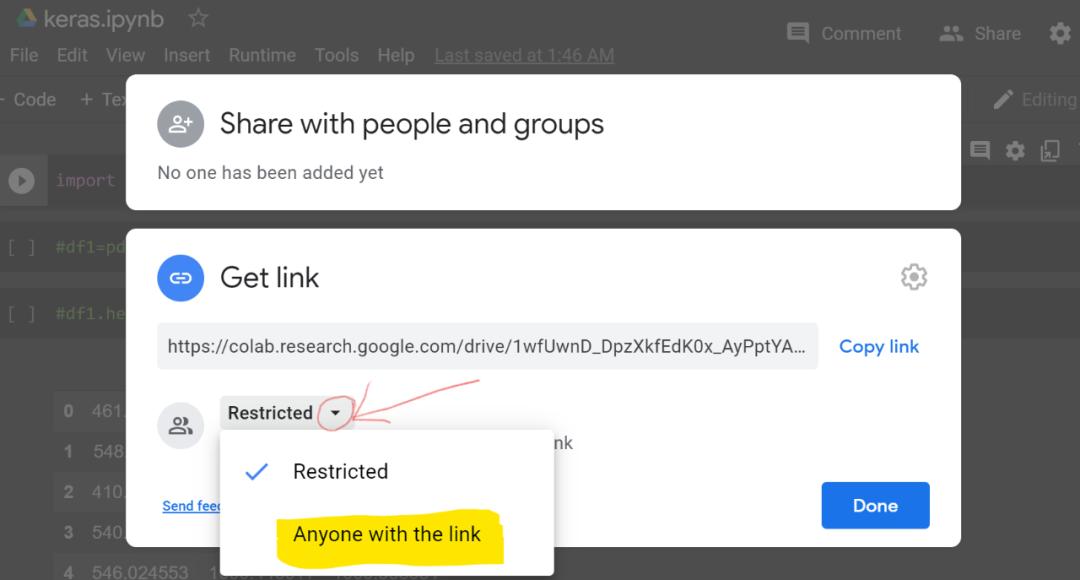Open the Edit menu
The height and width of the screenshot is (580, 1080).
[72, 55]
